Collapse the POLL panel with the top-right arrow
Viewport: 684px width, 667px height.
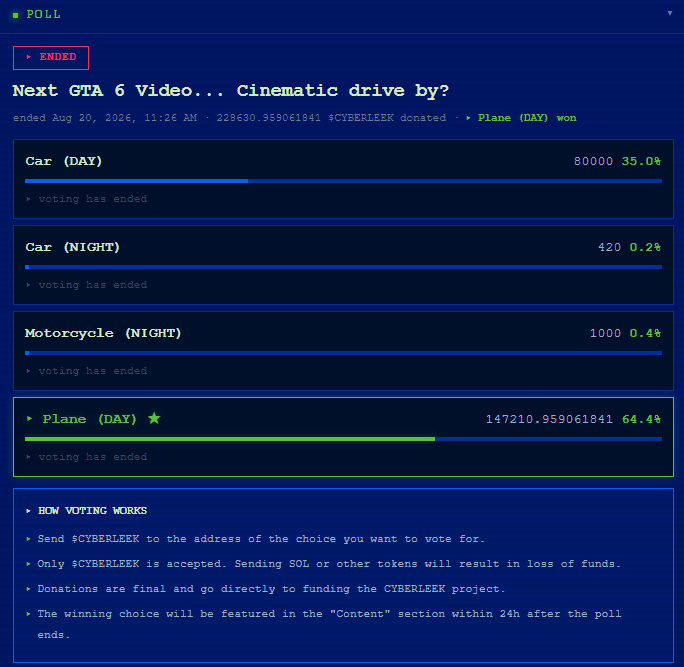tap(670, 13)
